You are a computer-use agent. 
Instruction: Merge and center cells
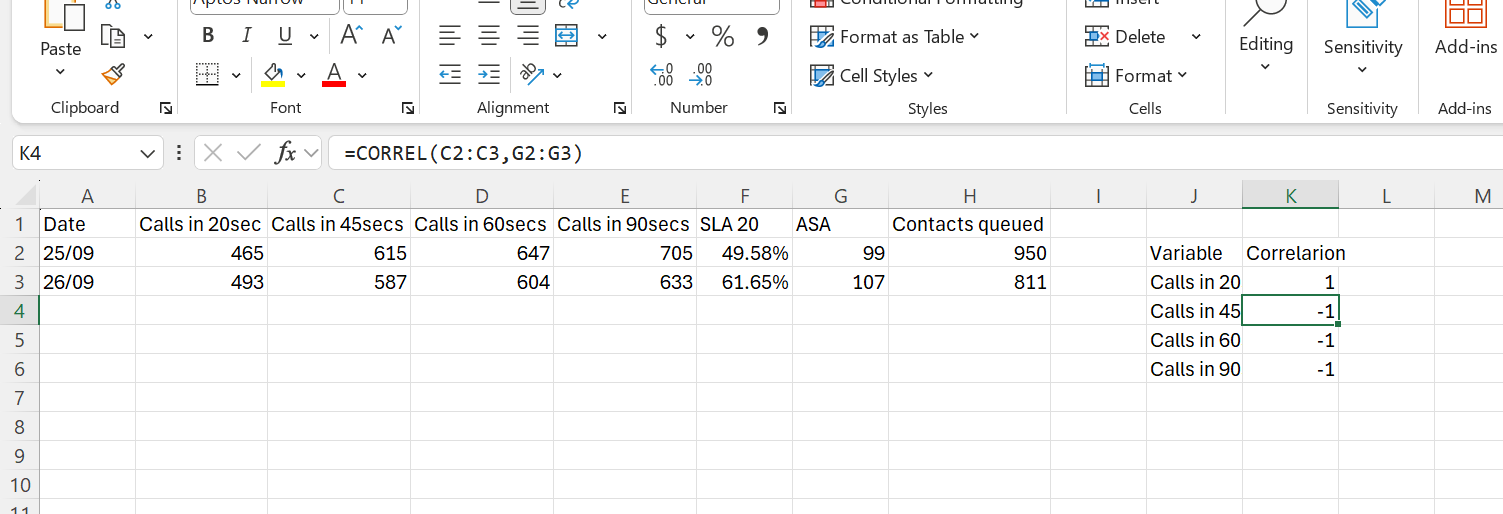(567, 37)
